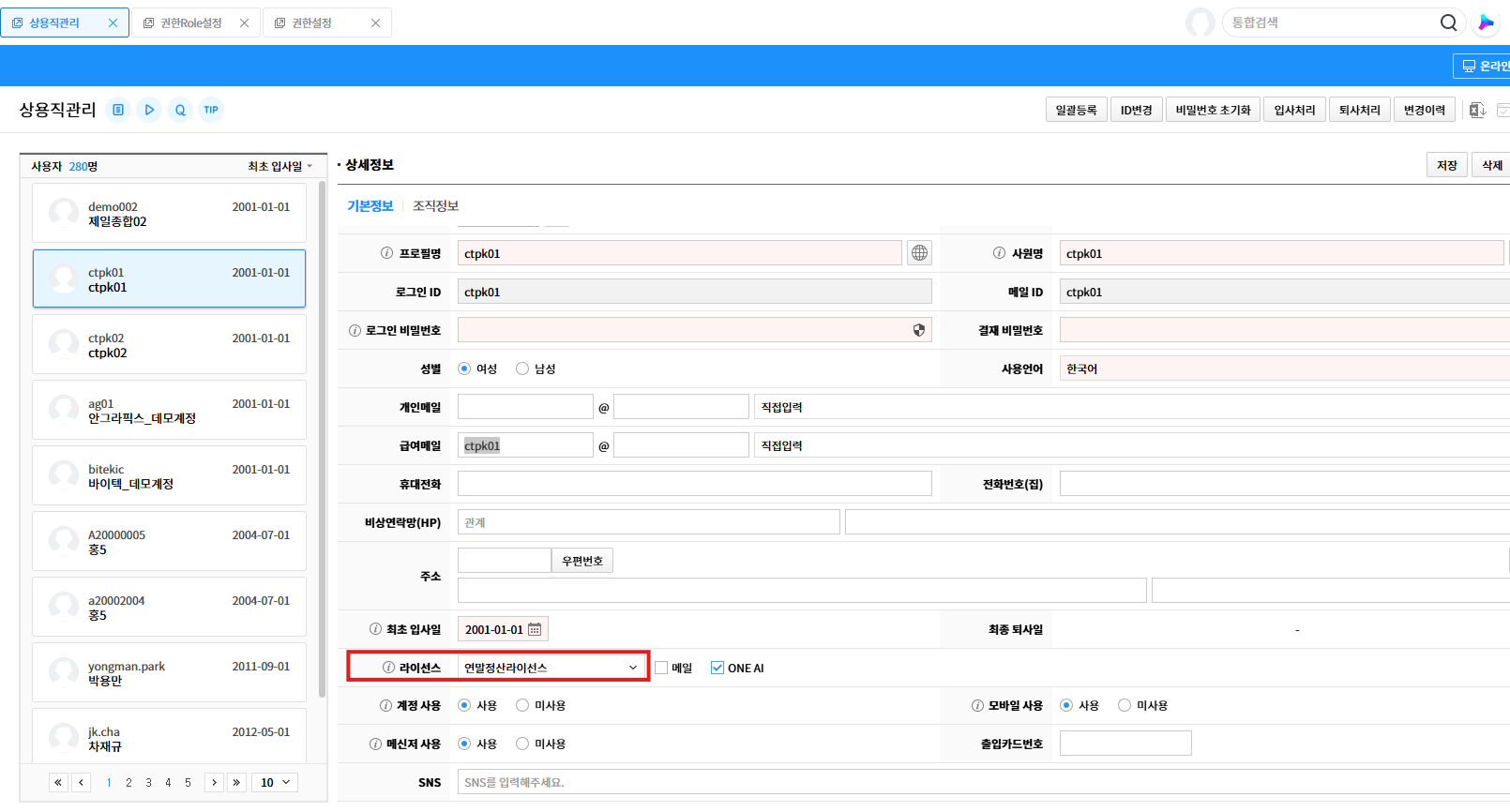Image resolution: width=1510 pixels, height=812 pixels.
Task: Select user ctpk02 in the list
Action: pyautogui.click(x=169, y=344)
